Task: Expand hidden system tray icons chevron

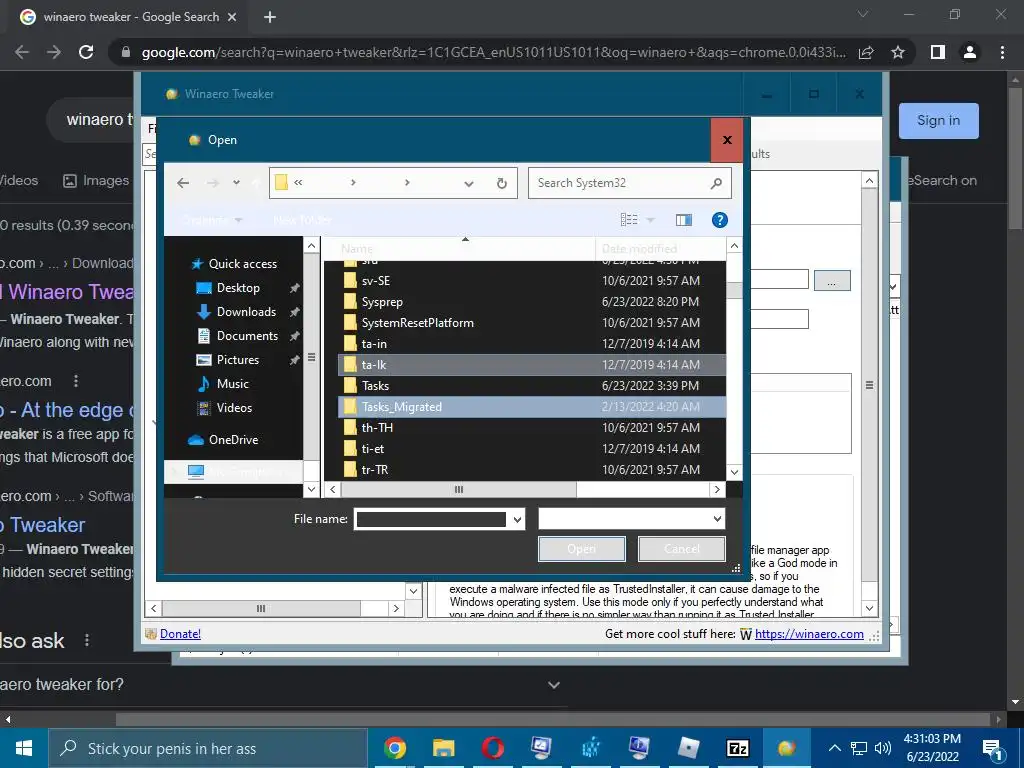Action: (835, 748)
